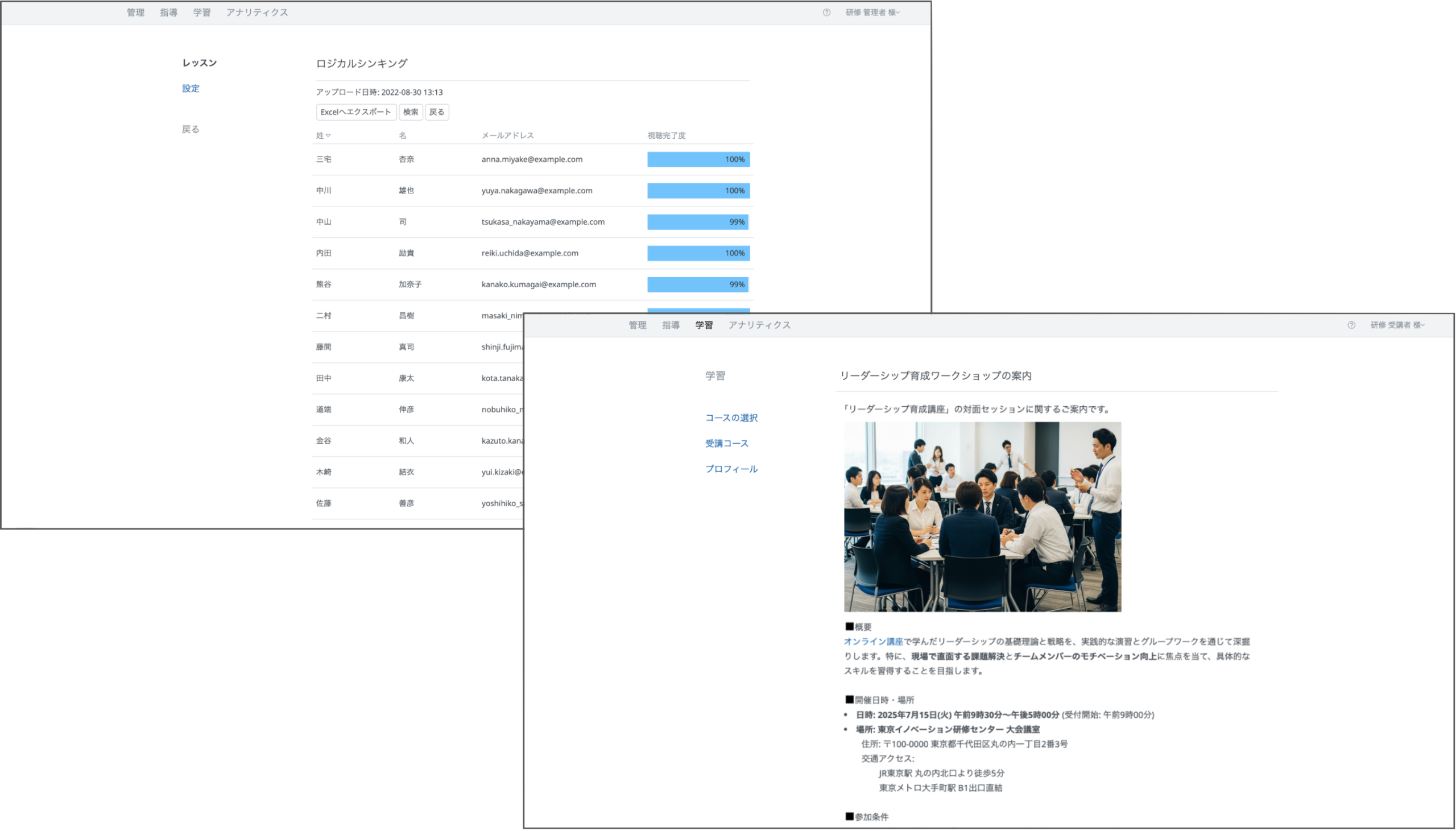Click the surname 藤間 cell
This screenshot has width=1456, height=831.
324,347
